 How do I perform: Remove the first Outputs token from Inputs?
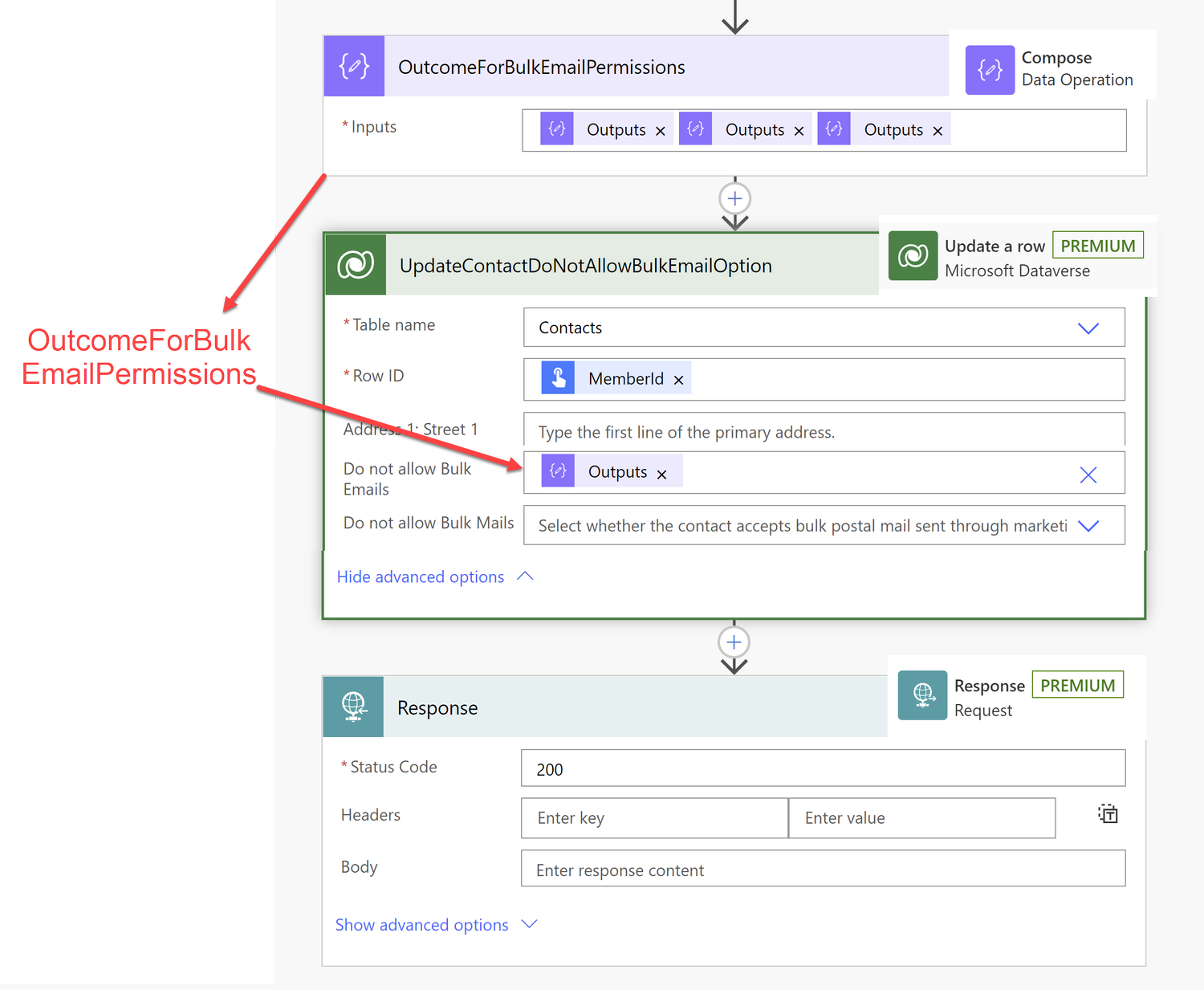pyautogui.click(x=661, y=129)
